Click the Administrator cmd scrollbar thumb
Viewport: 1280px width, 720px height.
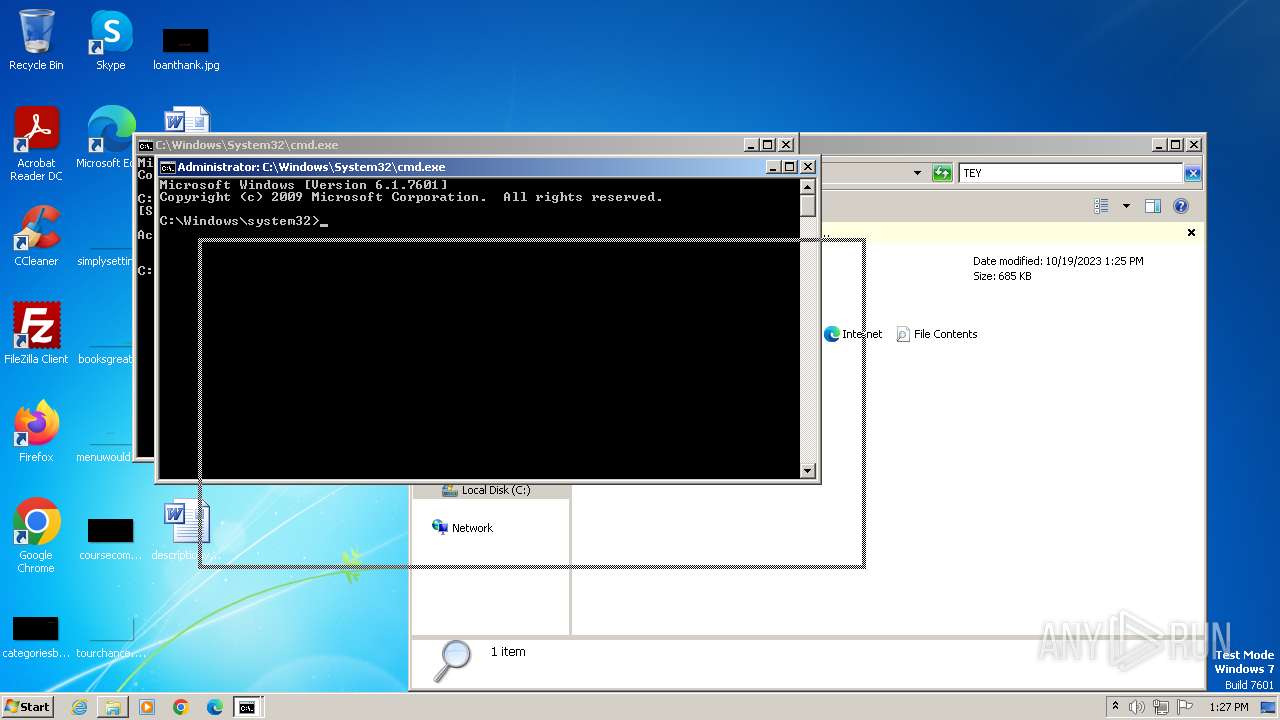pyautogui.click(x=808, y=205)
